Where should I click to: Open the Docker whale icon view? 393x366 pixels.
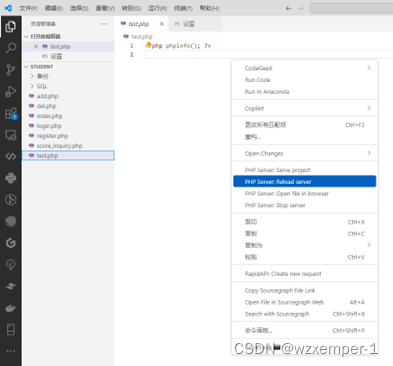pos(11,308)
